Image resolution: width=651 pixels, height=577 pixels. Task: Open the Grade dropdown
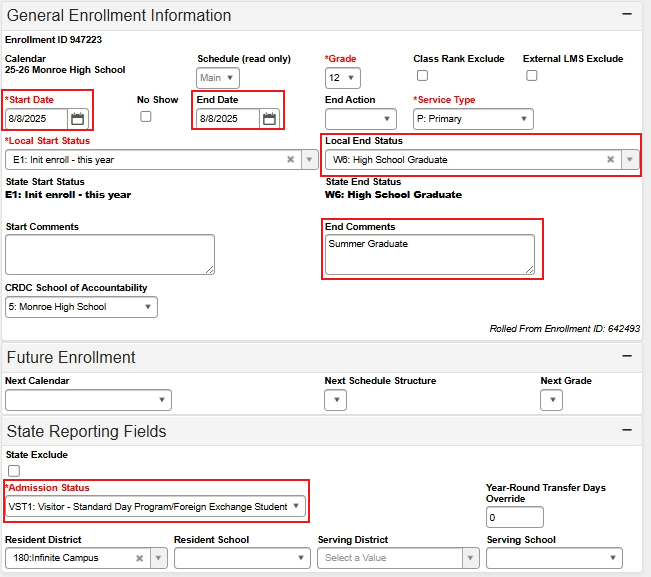[342, 78]
